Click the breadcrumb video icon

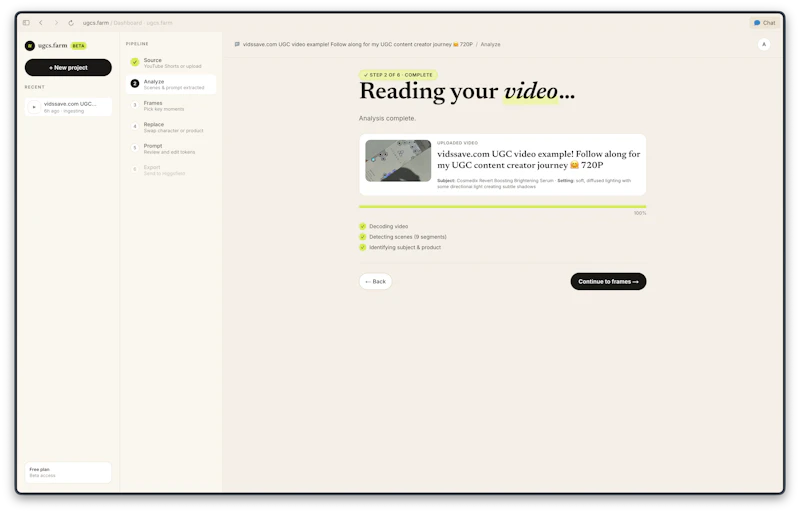click(x=237, y=44)
